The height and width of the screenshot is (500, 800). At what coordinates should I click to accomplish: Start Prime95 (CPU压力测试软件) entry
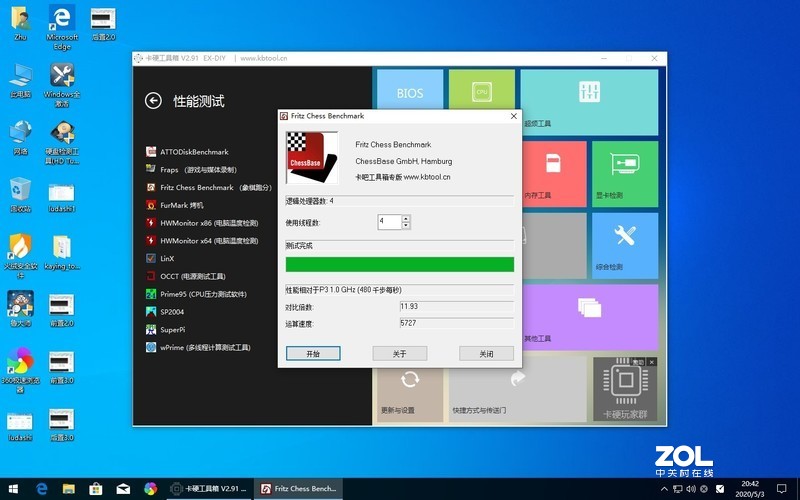(x=196, y=294)
